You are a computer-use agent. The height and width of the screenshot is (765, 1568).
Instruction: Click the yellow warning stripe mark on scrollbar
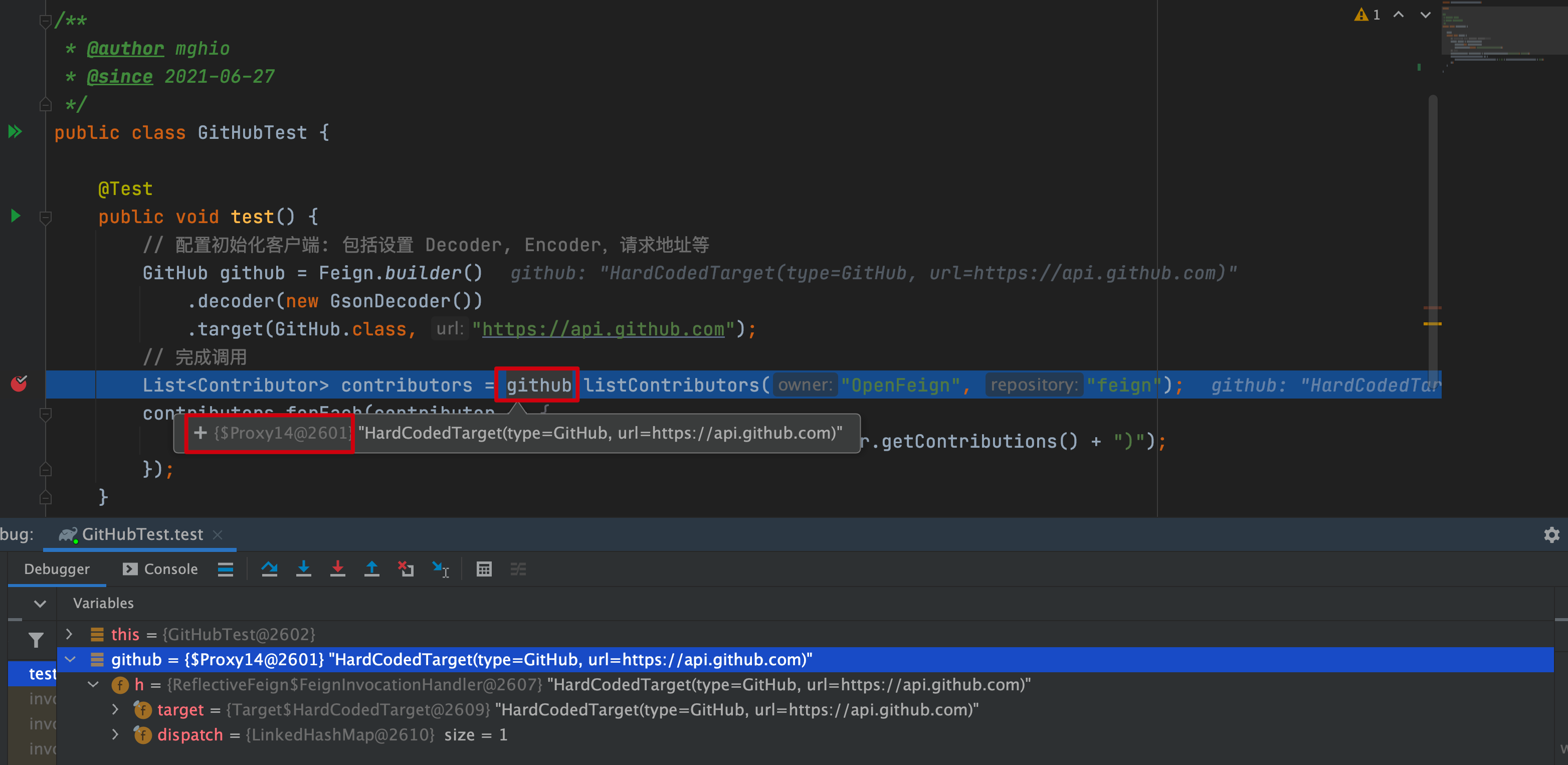[x=1432, y=324]
